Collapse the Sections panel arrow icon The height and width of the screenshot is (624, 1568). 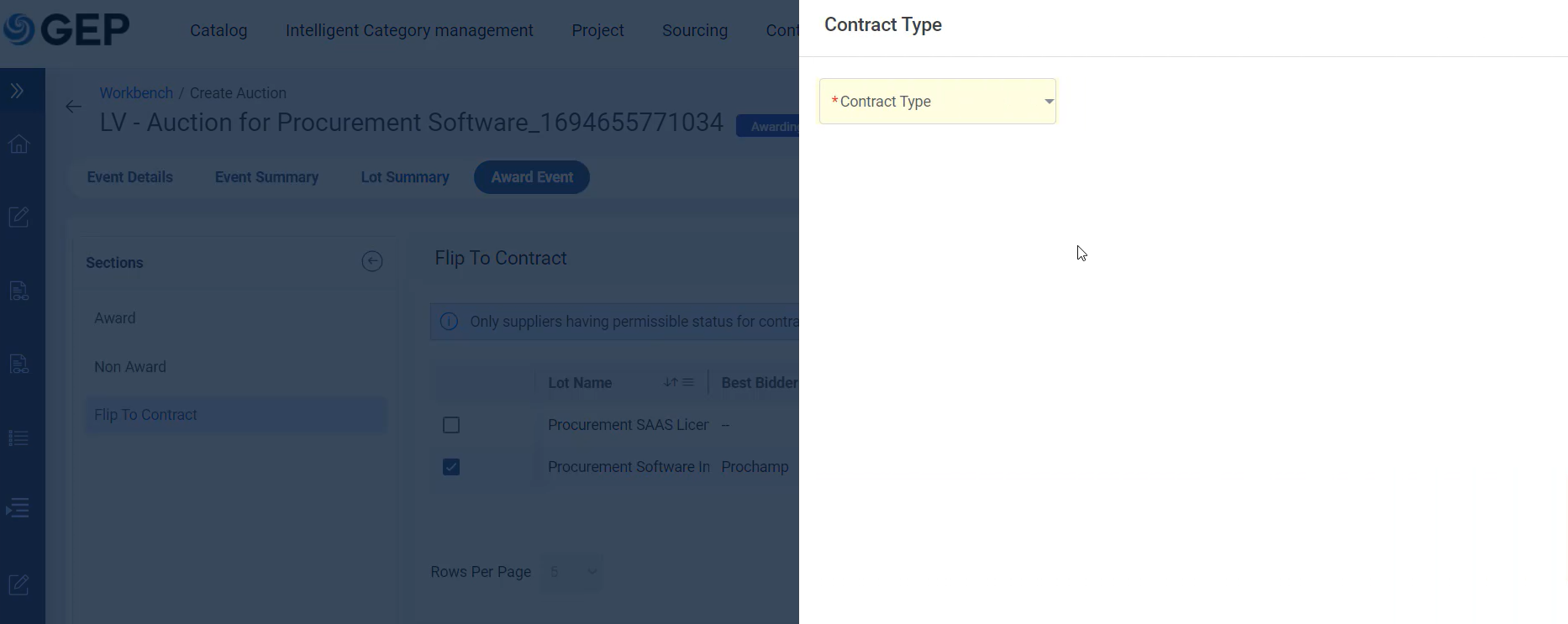[372, 262]
